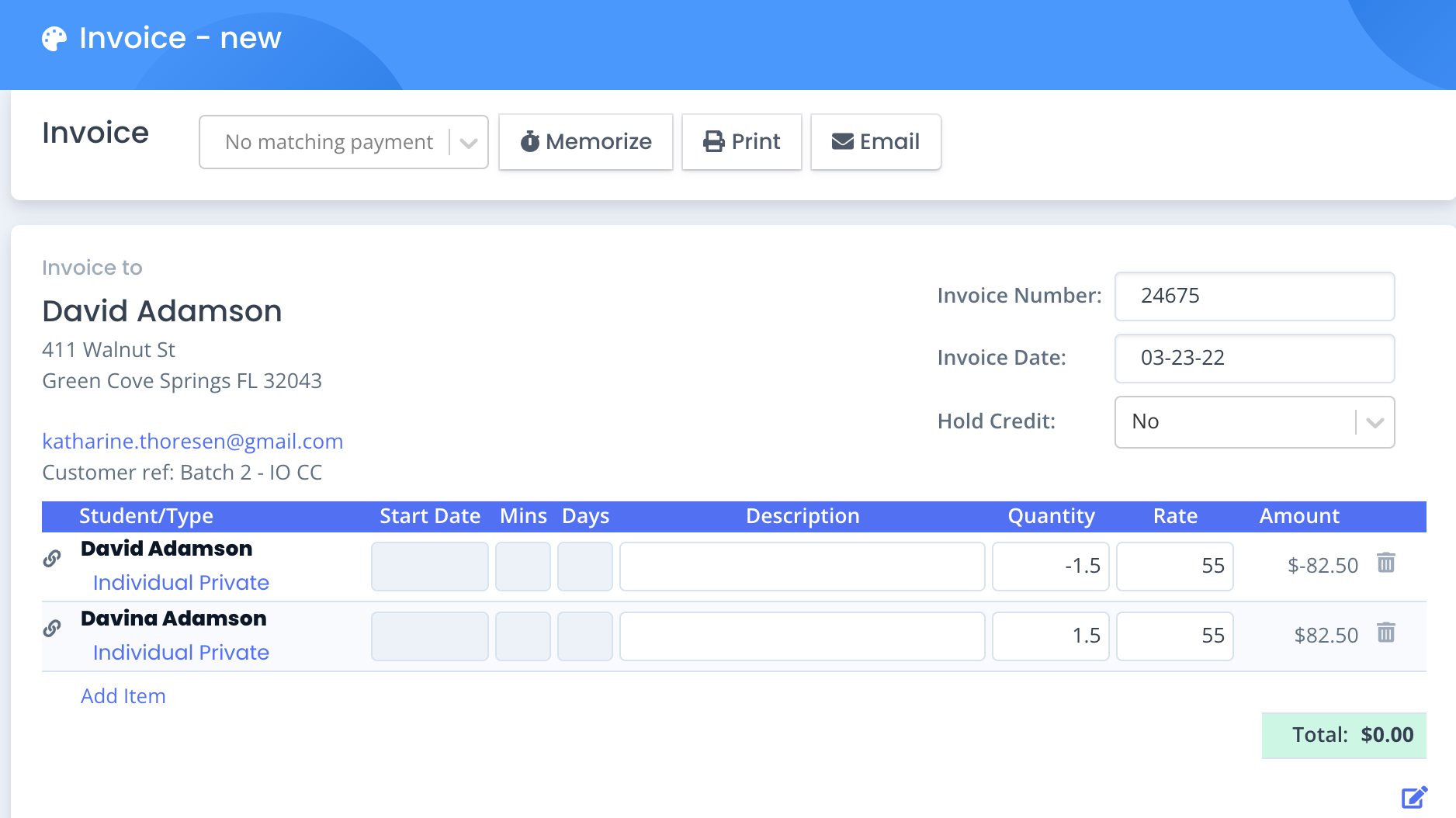Screen dimensions: 1456x818
Task: Click the Student/Type column header
Action: (146, 516)
